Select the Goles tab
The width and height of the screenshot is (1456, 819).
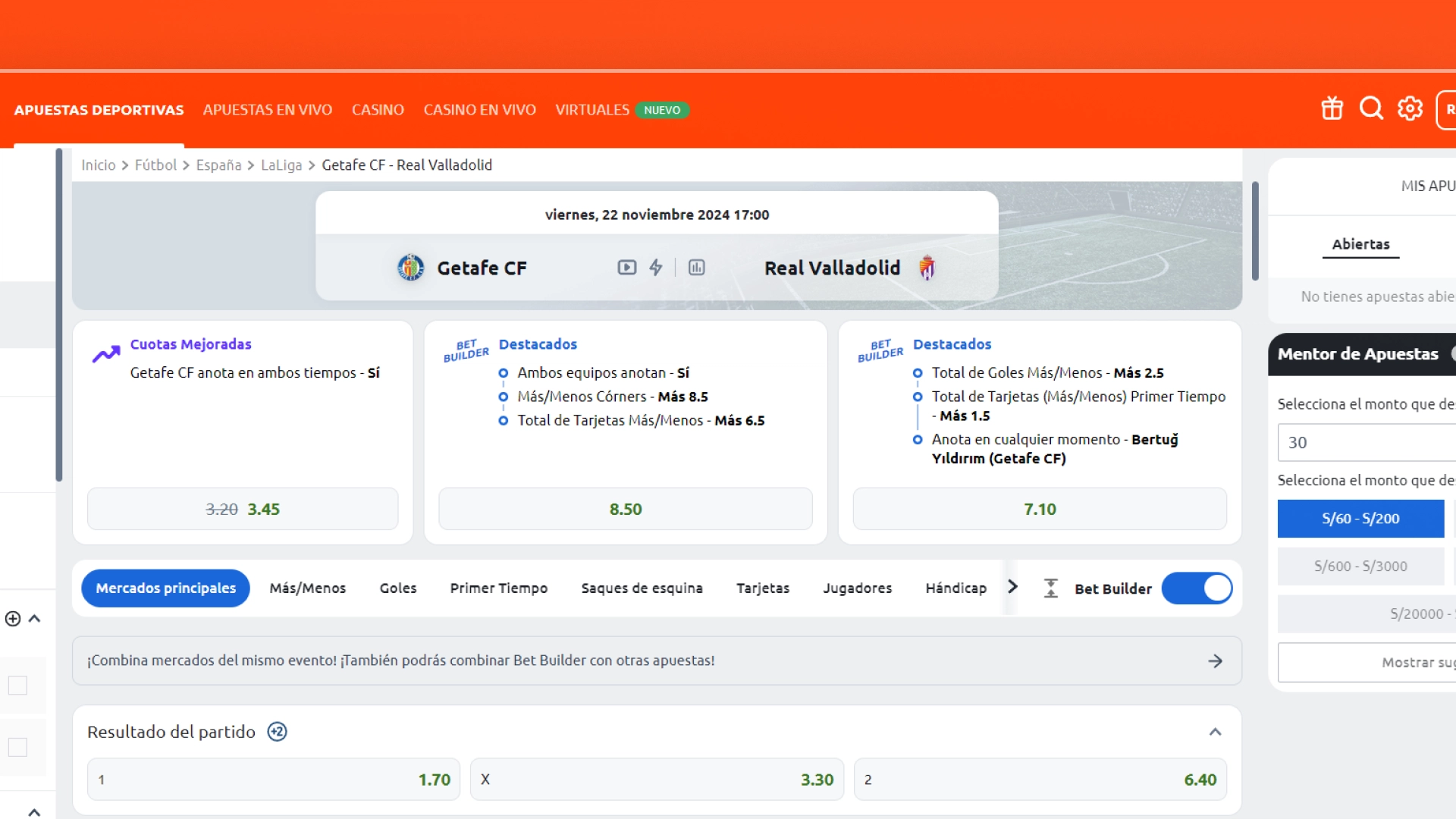[398, 588]
